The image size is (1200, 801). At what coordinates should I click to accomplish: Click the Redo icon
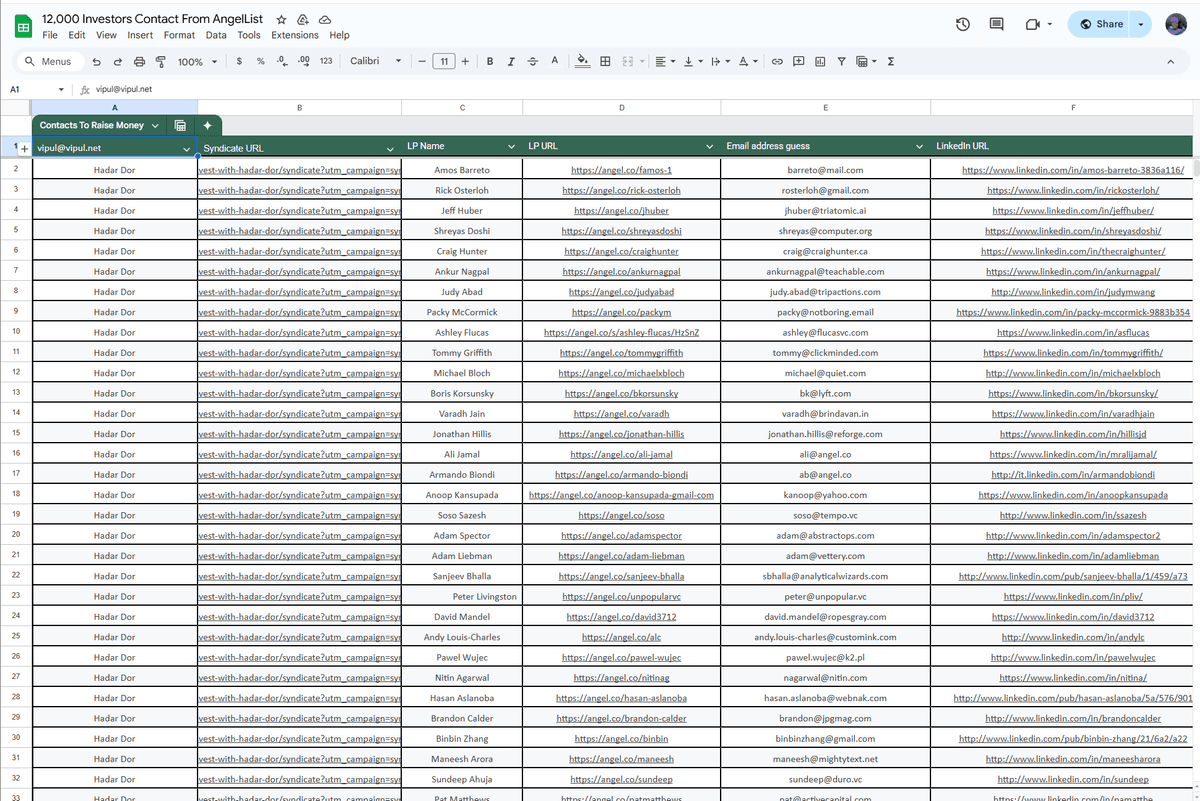[x=117, y=61]
